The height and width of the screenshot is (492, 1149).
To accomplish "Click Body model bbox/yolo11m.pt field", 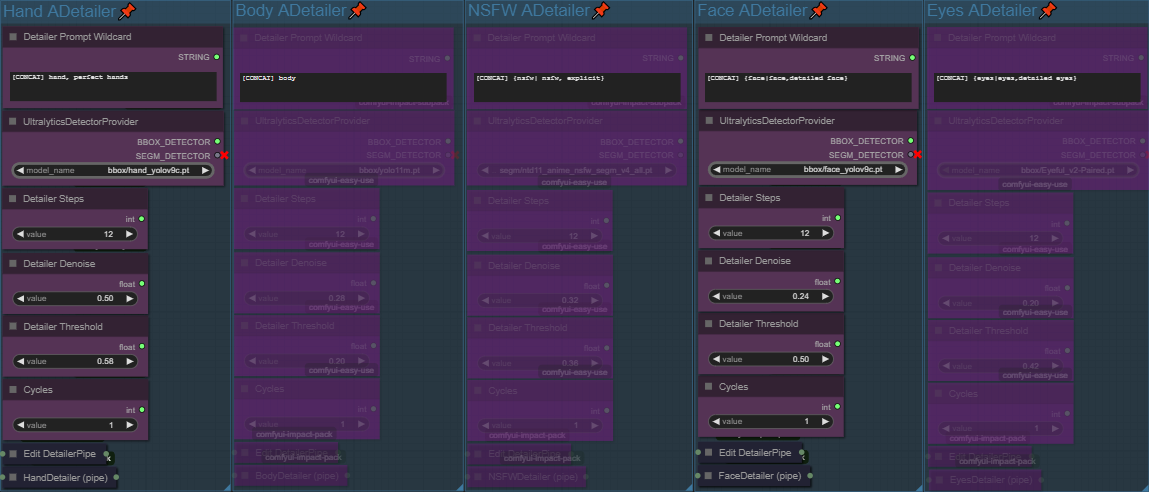I will coord(344,170).
